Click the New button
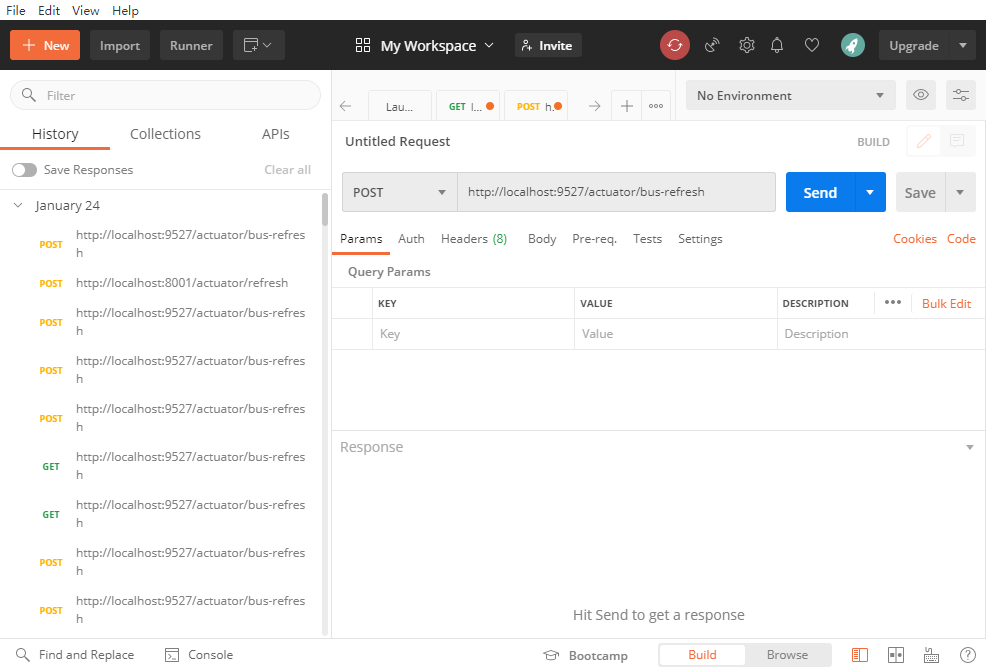Viewport: 986px width, 671px height. (x=45, y=45)
